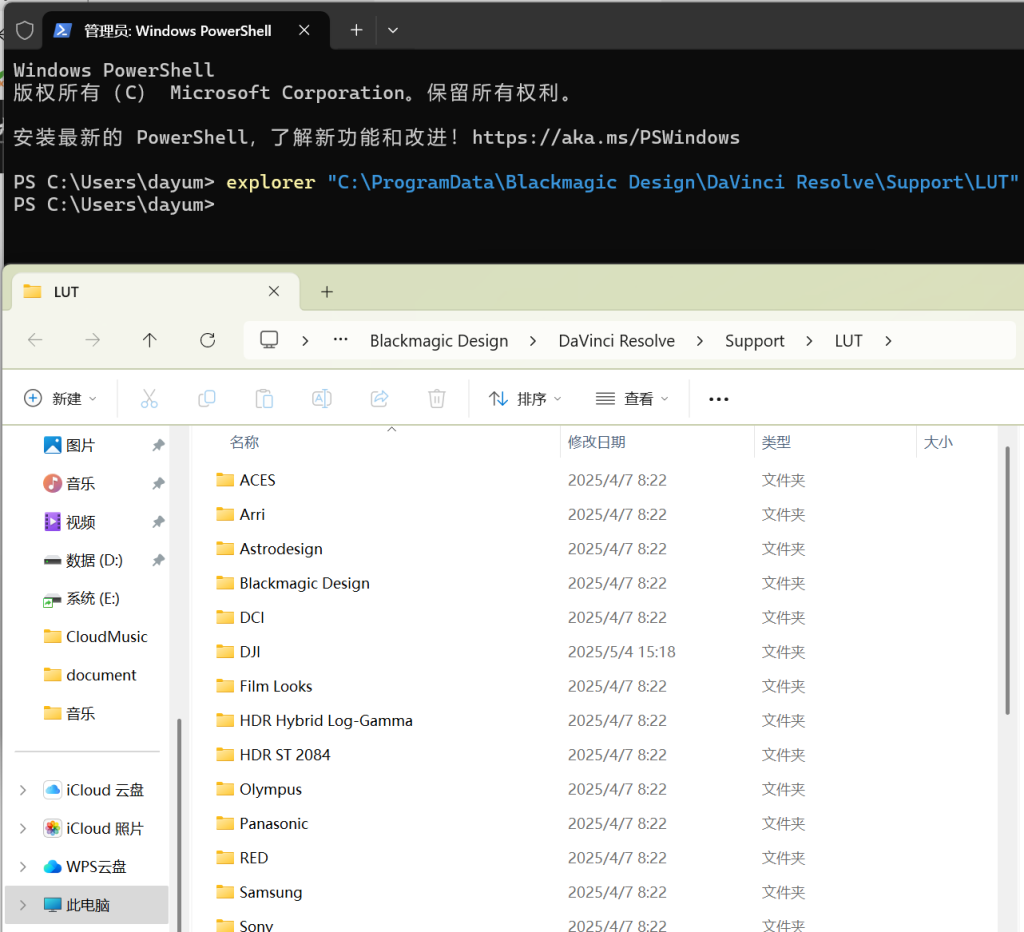Image resolution: width=1024 pixels, height=932 pixels.
Task: Select the DJI folder row
Action: (594, 652)
